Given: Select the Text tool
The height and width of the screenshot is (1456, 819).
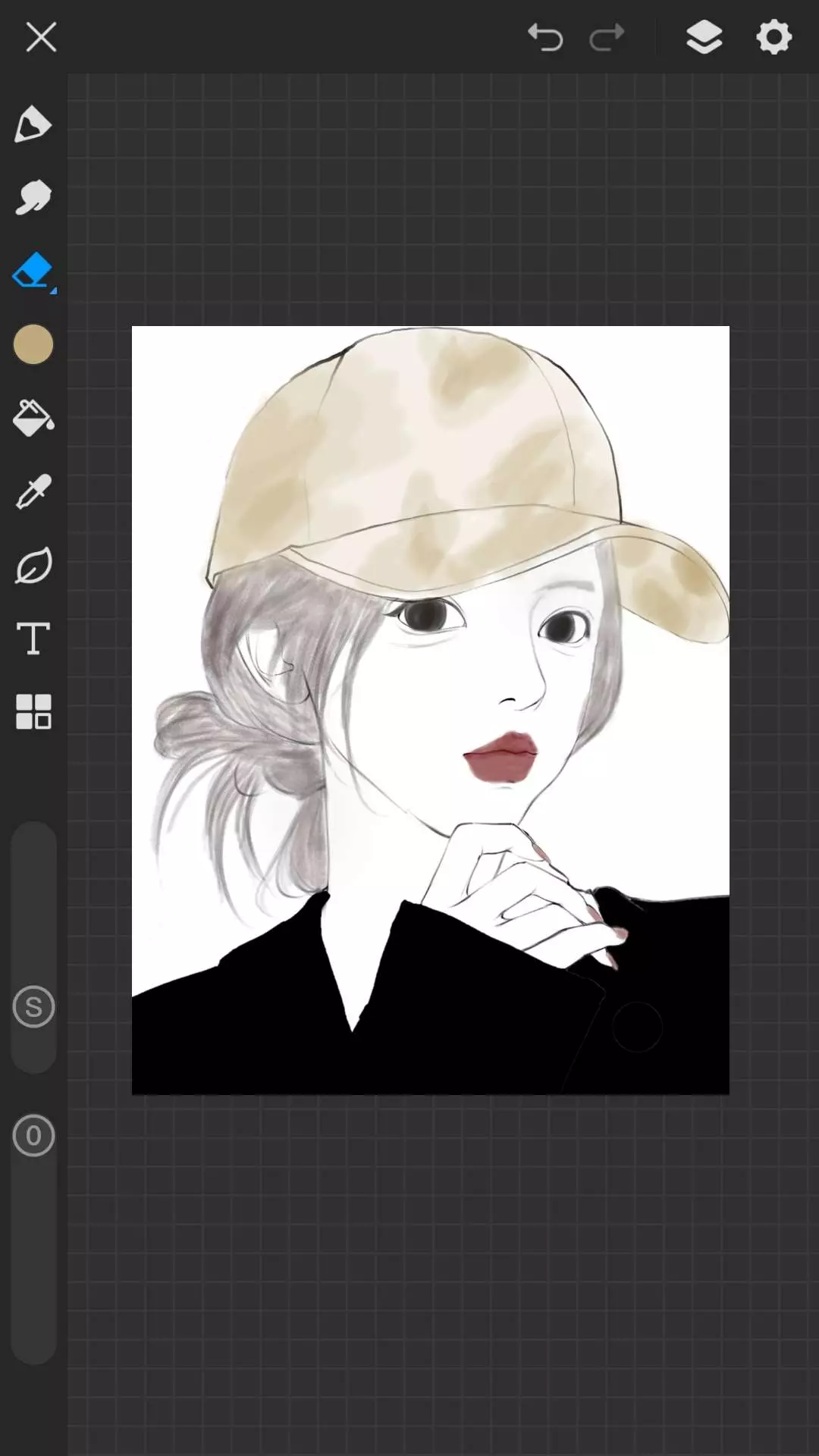Looking at the screenshot, I should coord(33,639).
